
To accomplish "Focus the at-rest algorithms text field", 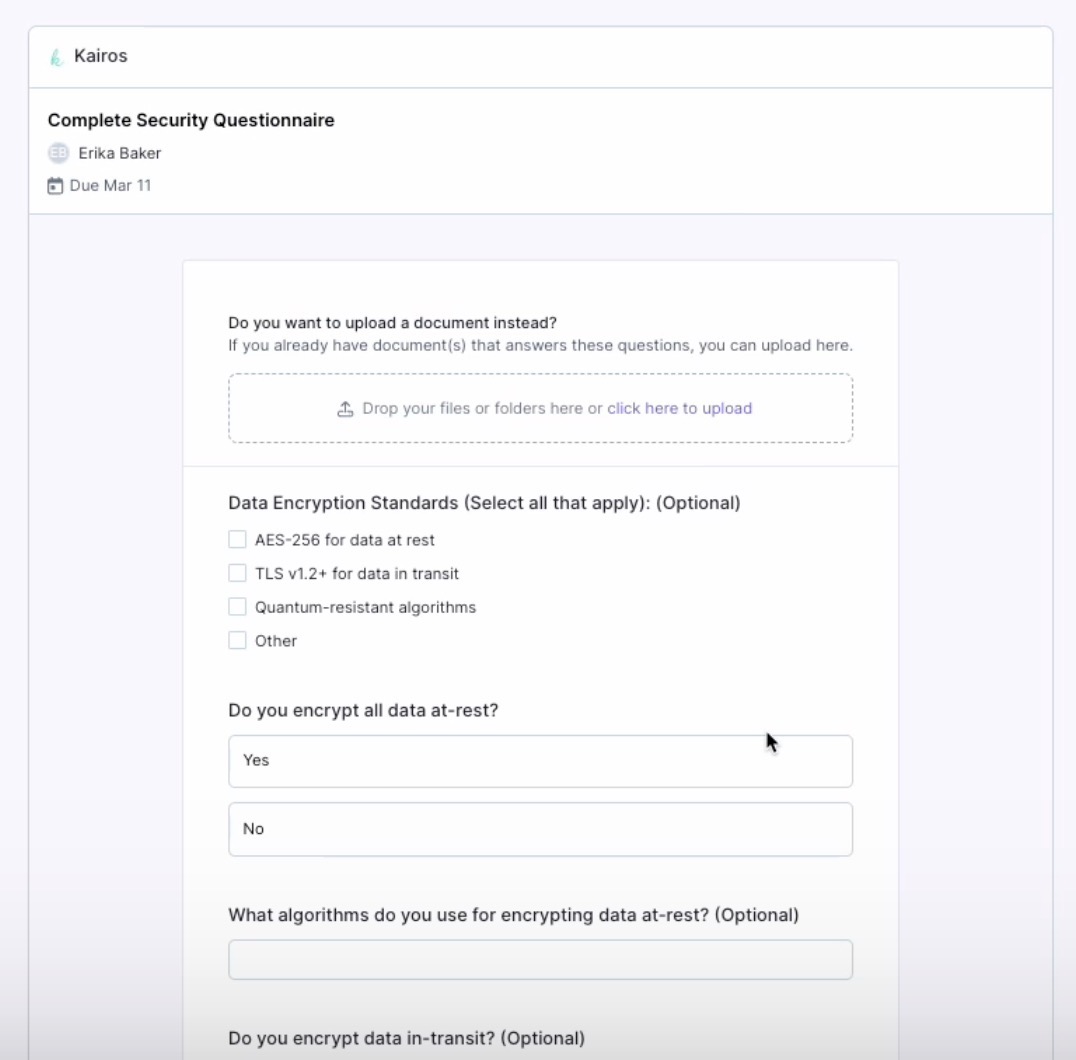I will [541, 960].
